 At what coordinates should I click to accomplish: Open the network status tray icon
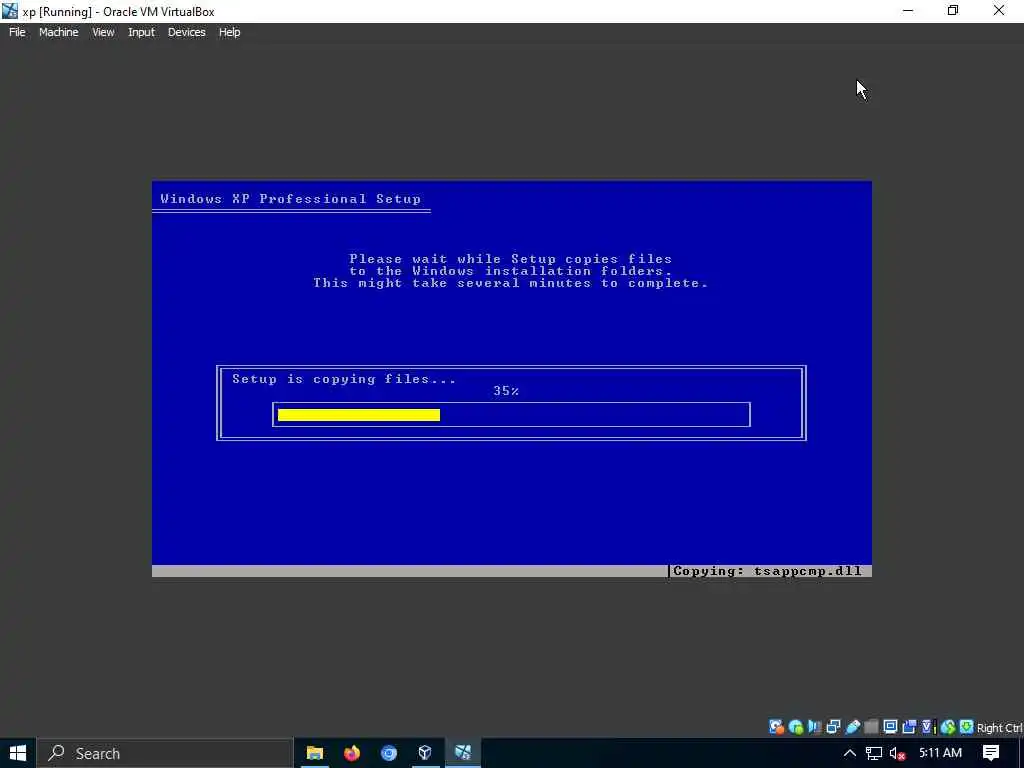(x=874, y=754)
